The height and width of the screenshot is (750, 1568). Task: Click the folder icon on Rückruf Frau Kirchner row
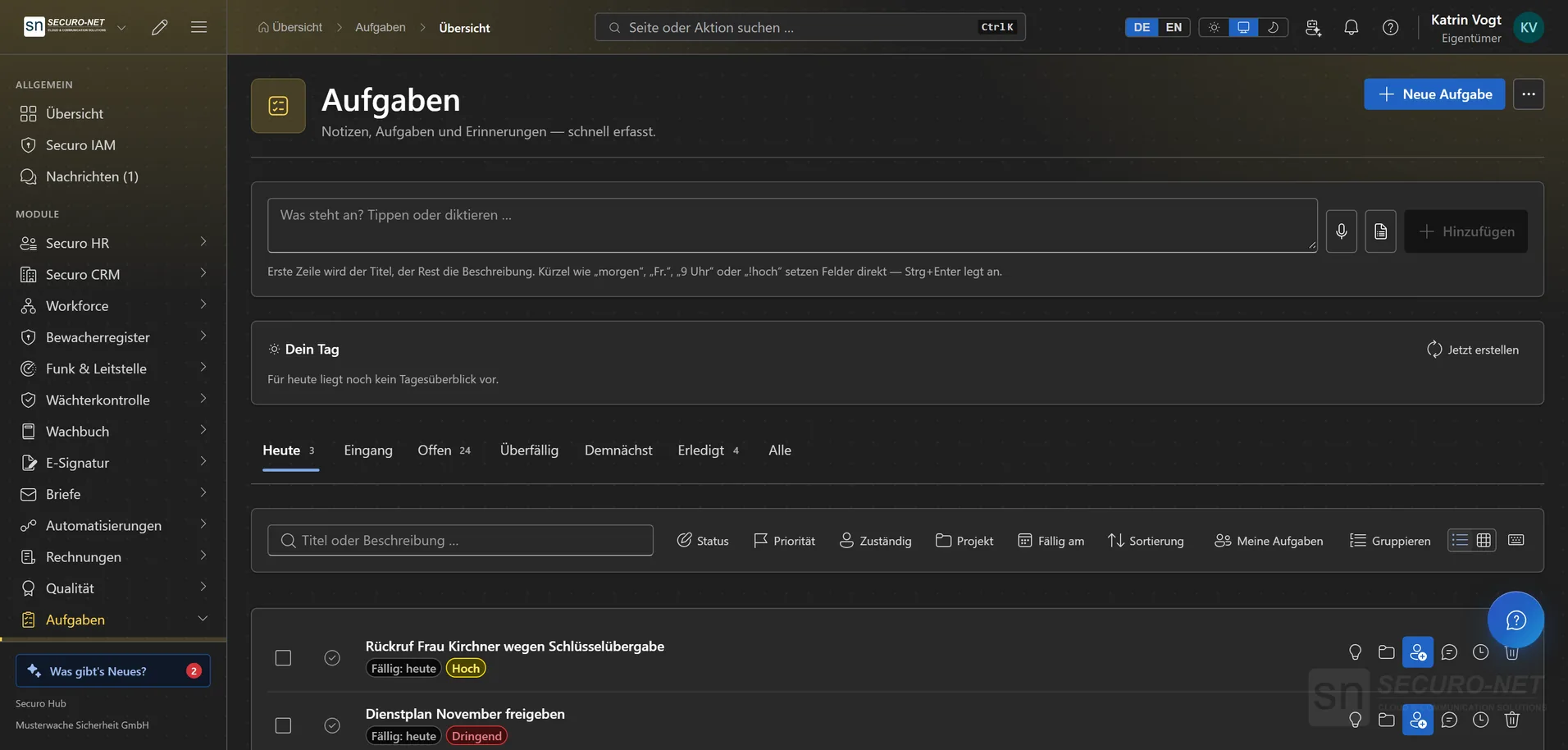point(1387,652)
